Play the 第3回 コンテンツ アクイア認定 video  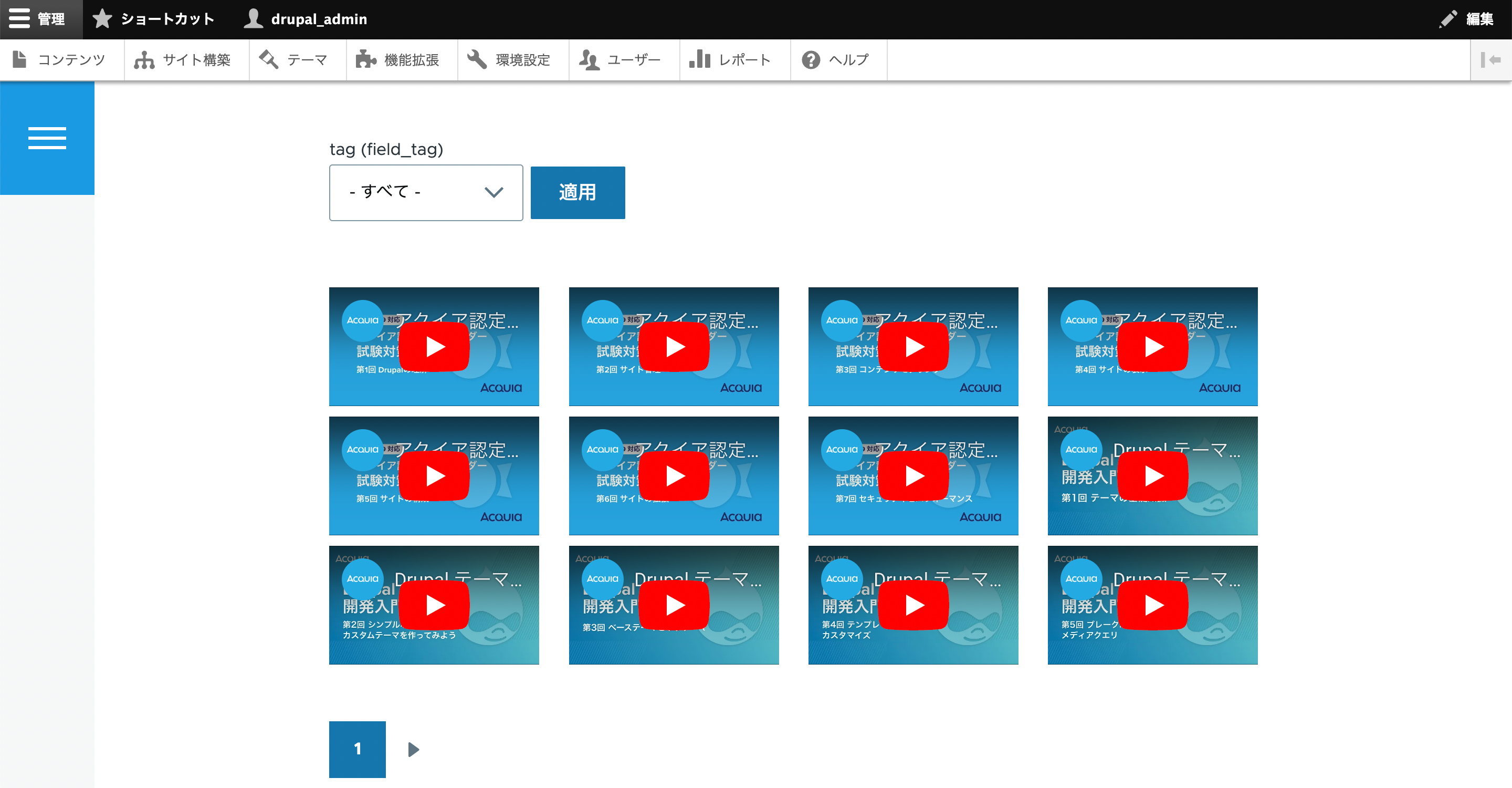click(913, 346)
